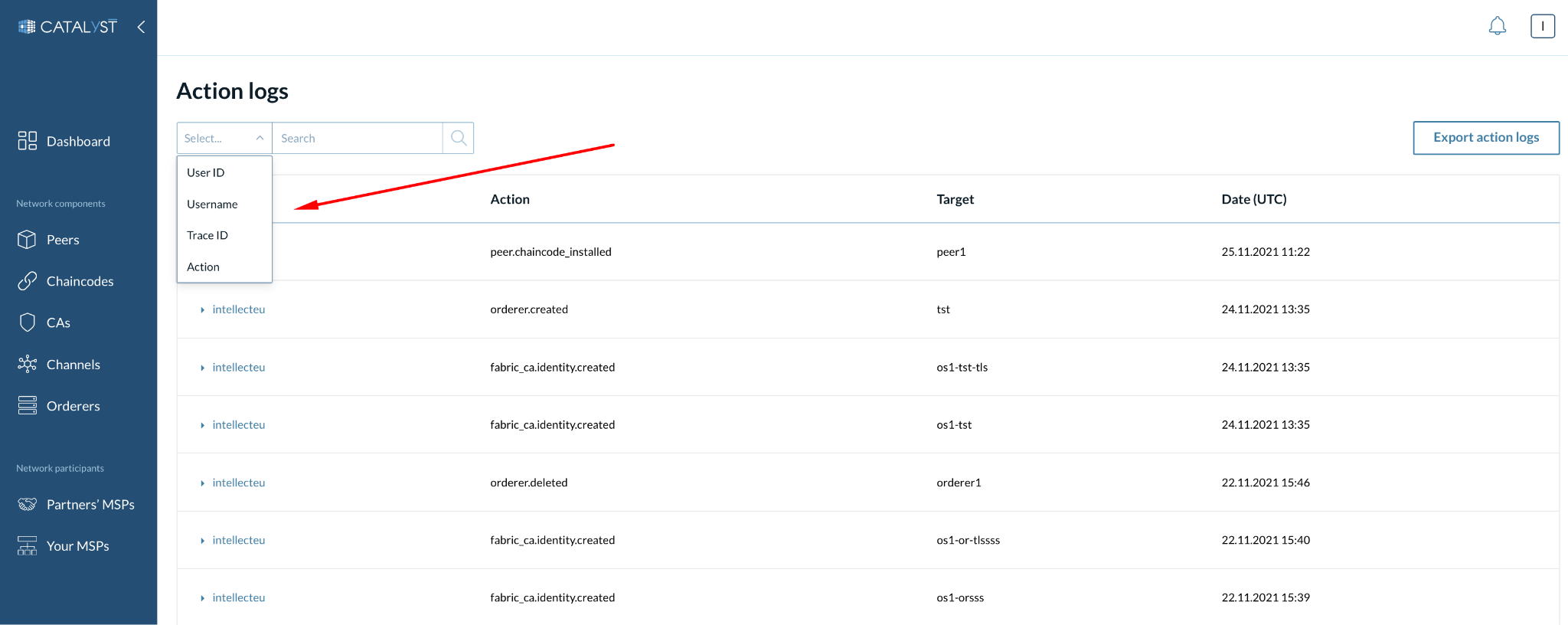This screenshot has height=625, width=1568.
Task: Close the Select filter dropdown
Action: click(259, 138)
